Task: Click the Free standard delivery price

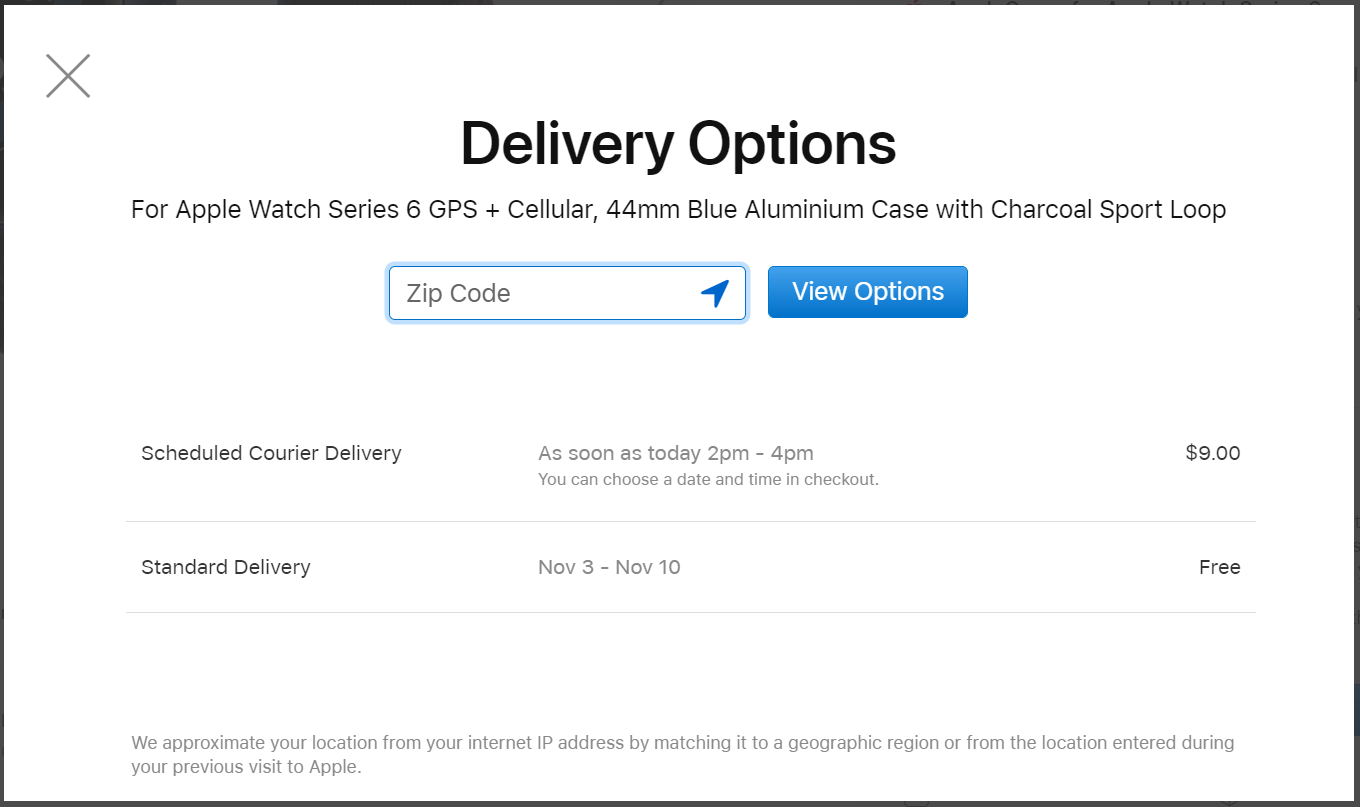Action: click(x=1220, y=567)
